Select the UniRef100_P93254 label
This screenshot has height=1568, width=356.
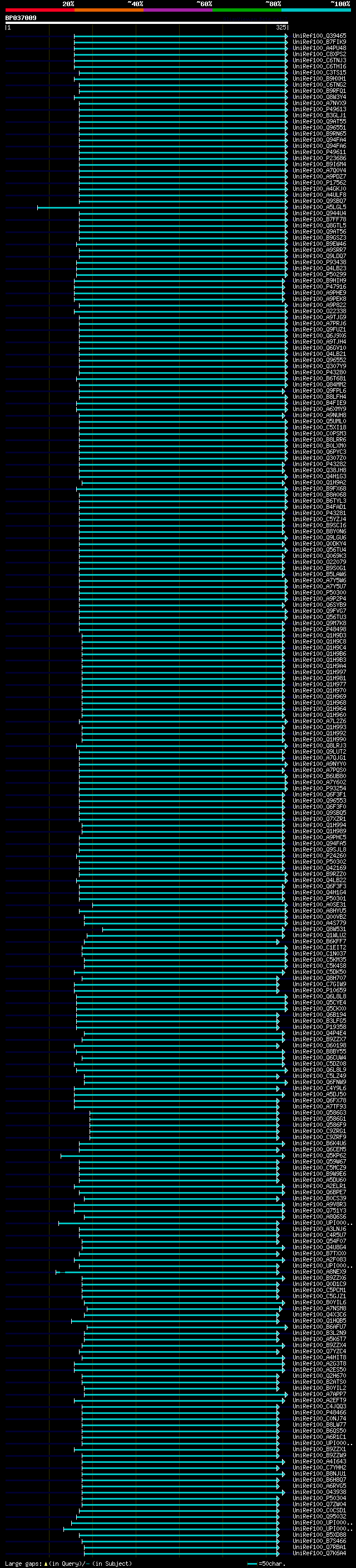(x=319, y=788)
